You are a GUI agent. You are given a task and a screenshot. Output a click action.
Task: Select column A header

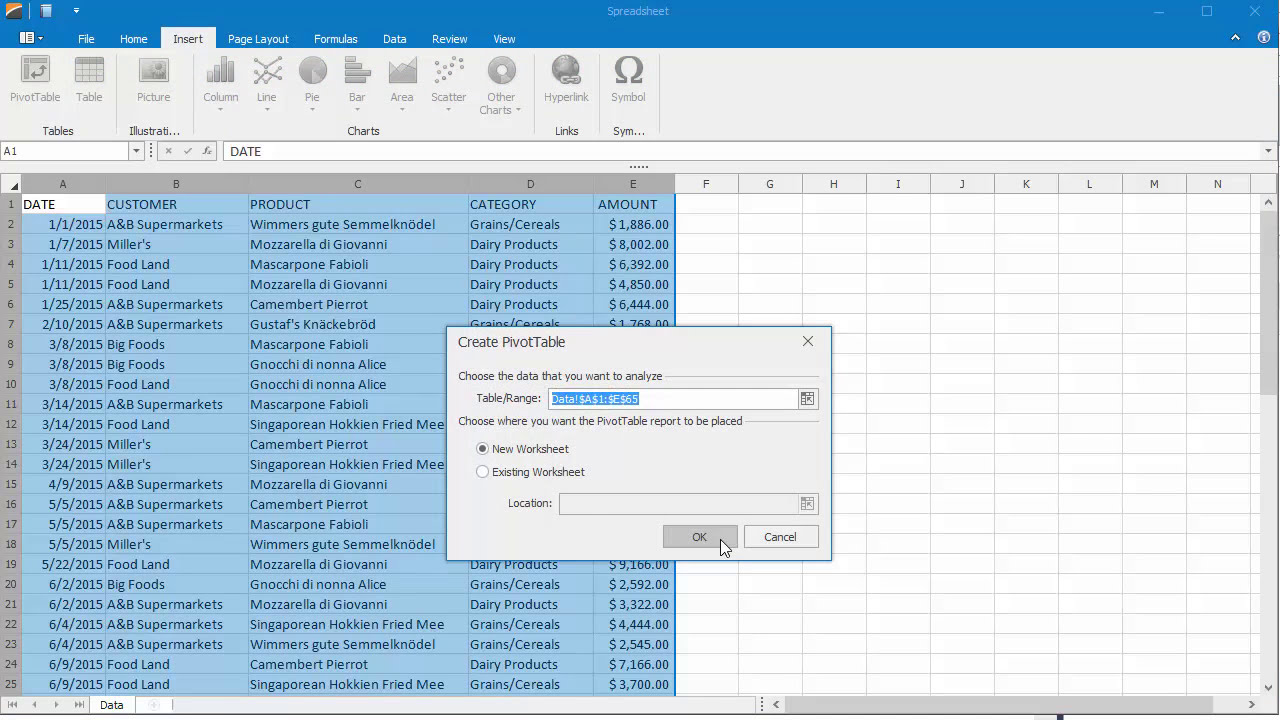pos(63,184)
